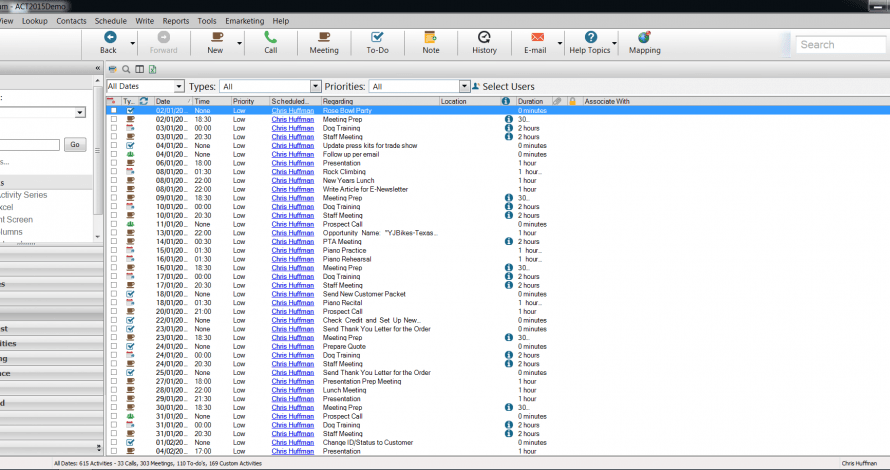Expand the Help Topics dropdown arrow
This screenshot has height=470, width=890.
pos(614,43)
